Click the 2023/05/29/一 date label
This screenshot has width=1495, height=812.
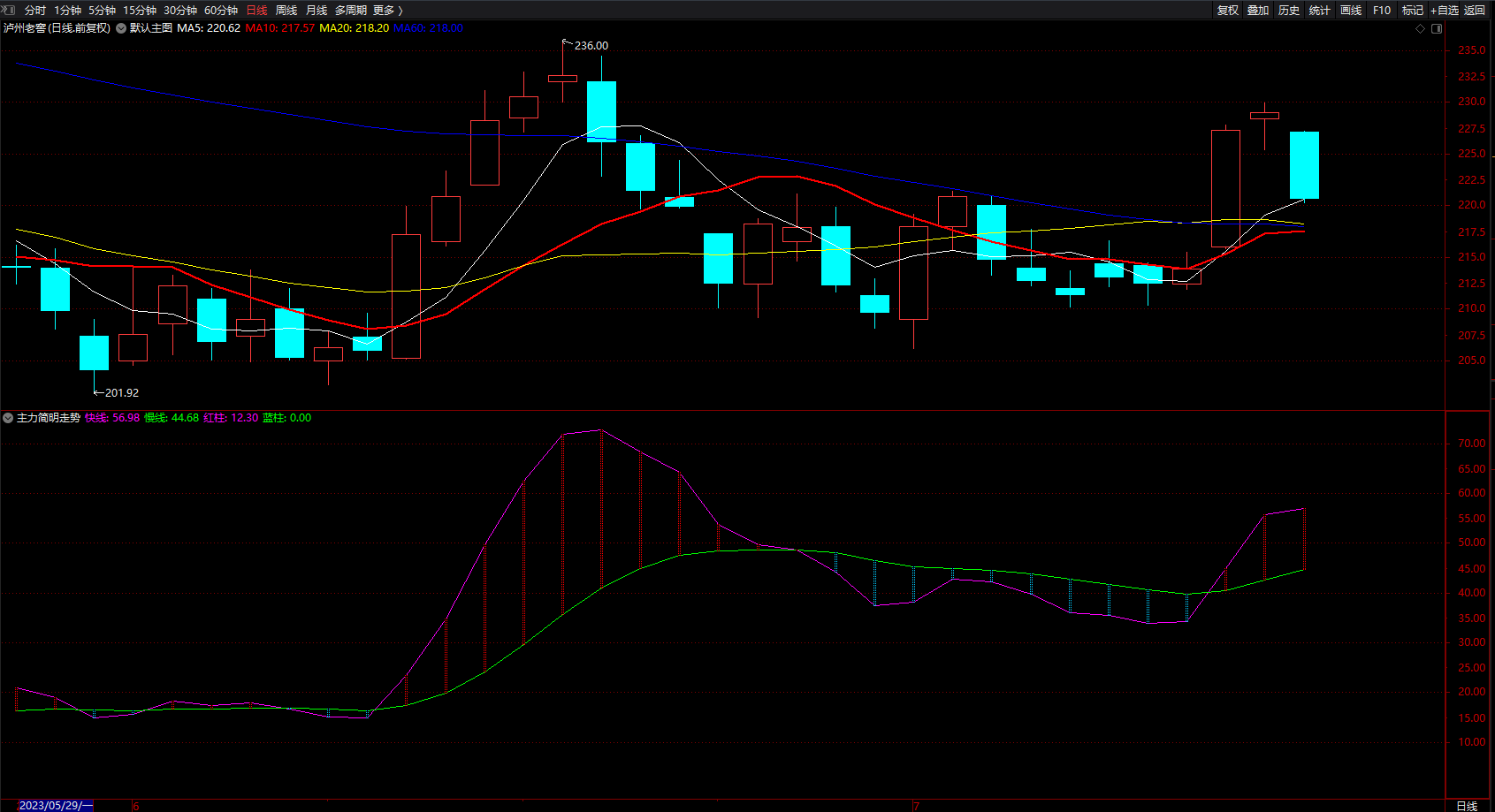coord(56,806)
